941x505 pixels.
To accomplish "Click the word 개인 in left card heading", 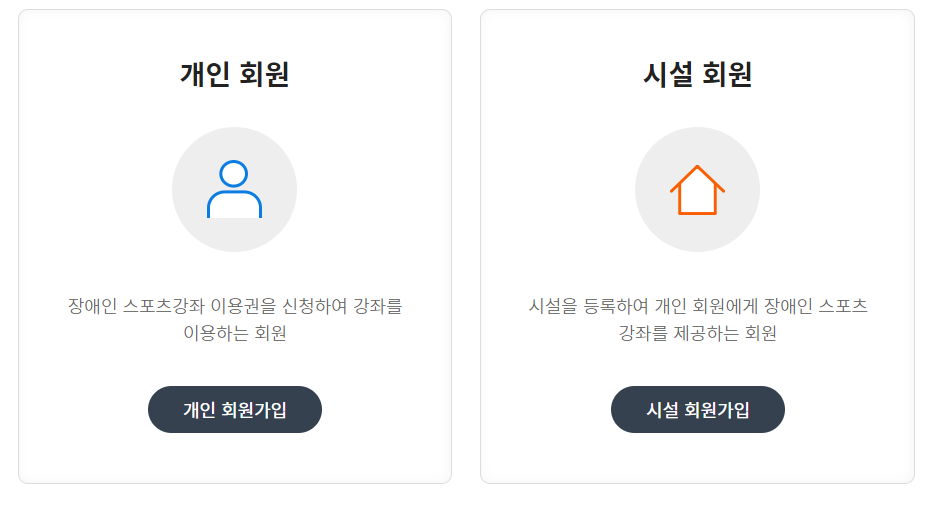I will pyautogui.click(x=205, y=74).
